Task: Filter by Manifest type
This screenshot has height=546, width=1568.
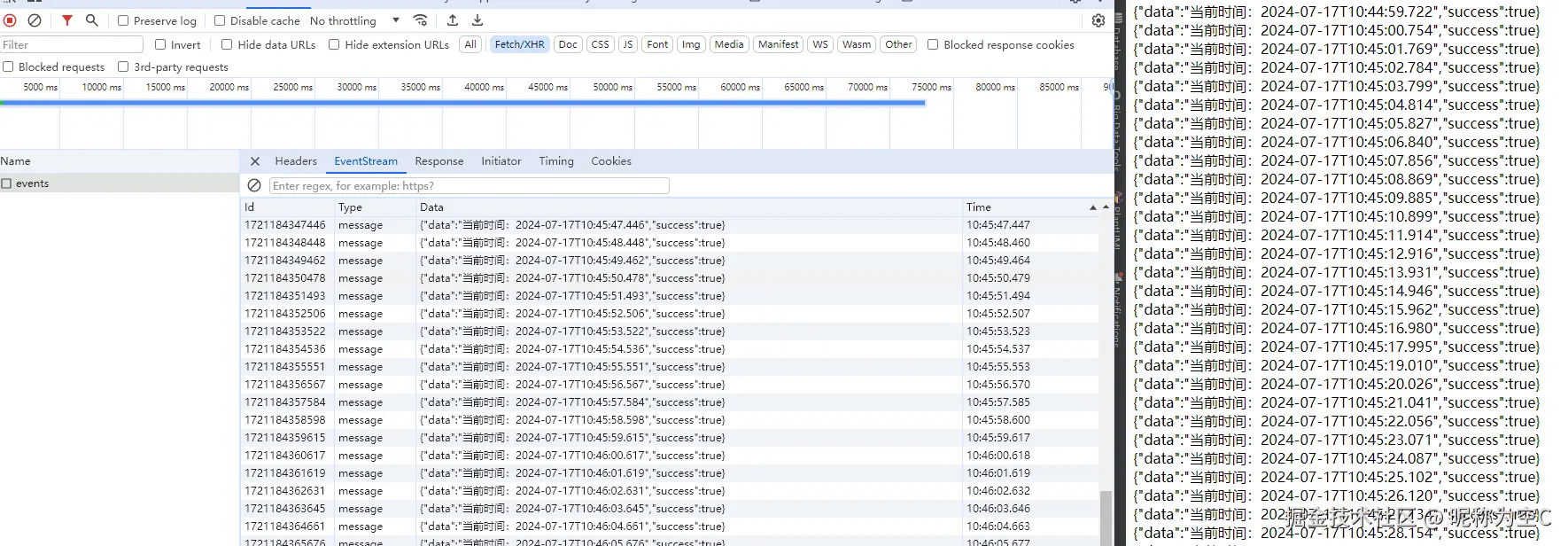Action: [779, 44]
